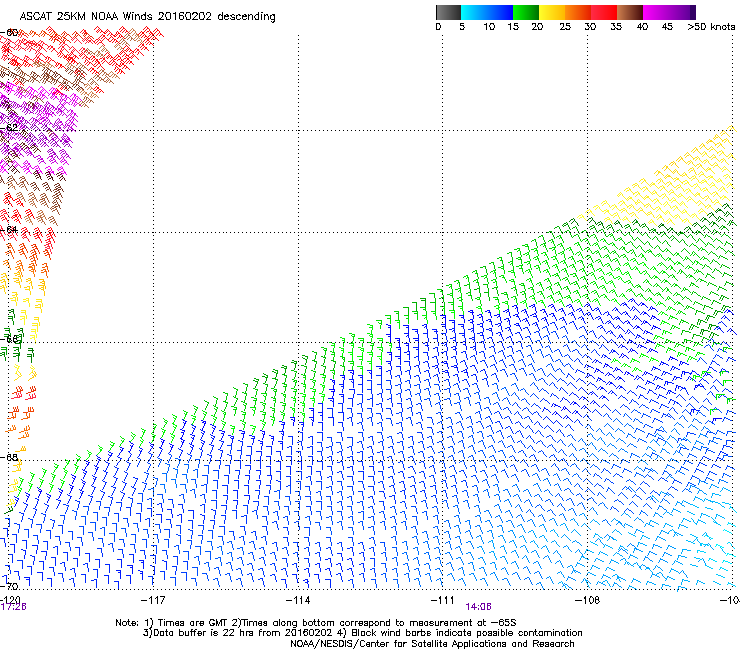740x650 pixels.
Task: Click the orange 25-30 knots legend segment
Action: tap(578, 12)
